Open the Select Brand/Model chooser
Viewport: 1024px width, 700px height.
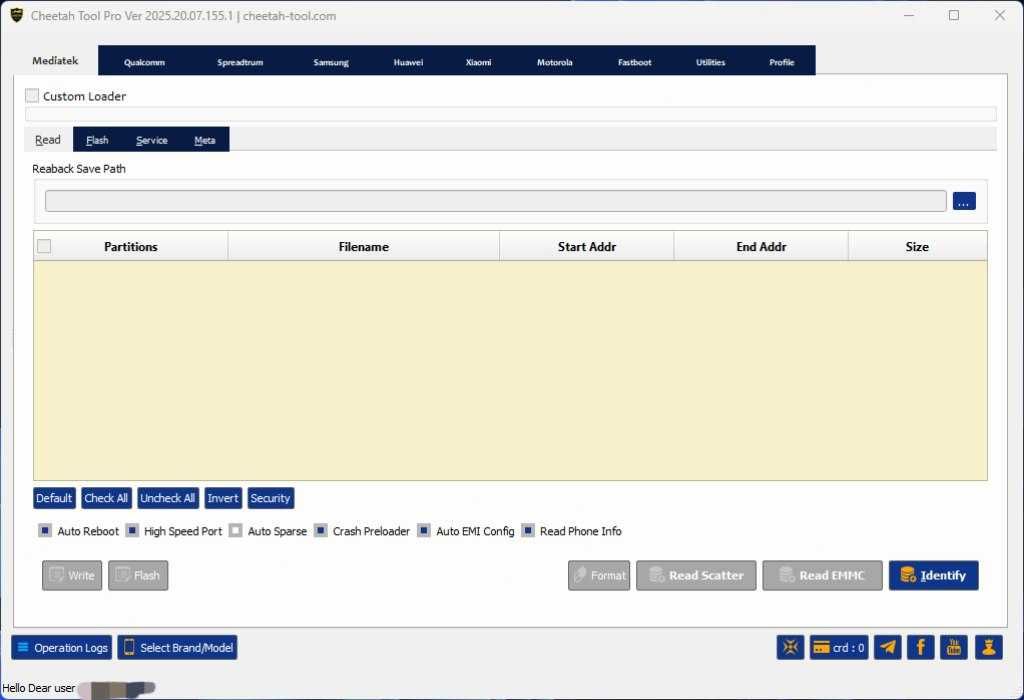[x=177, y=648]
